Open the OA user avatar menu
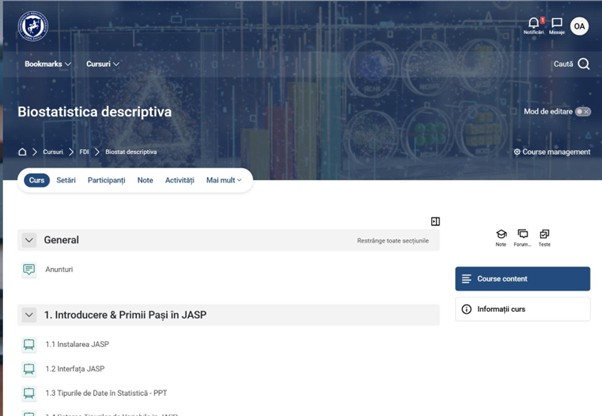This screenshot has height=416, width=602. pyautogui.click(x=579, y=26)
